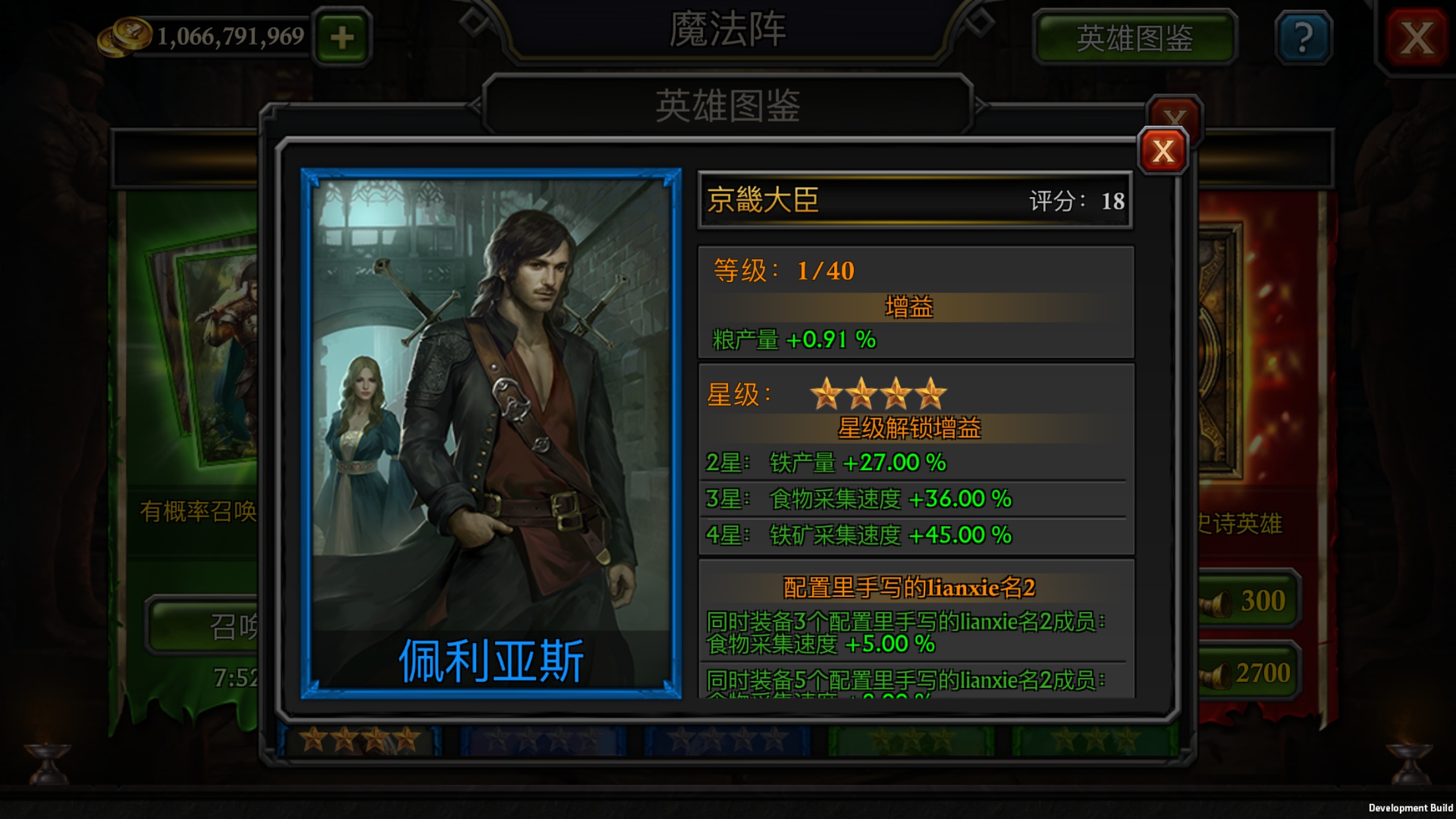The image size is (1456, 819).
Task: Click the 300 horn summon button
Action: pos(1248,601)
